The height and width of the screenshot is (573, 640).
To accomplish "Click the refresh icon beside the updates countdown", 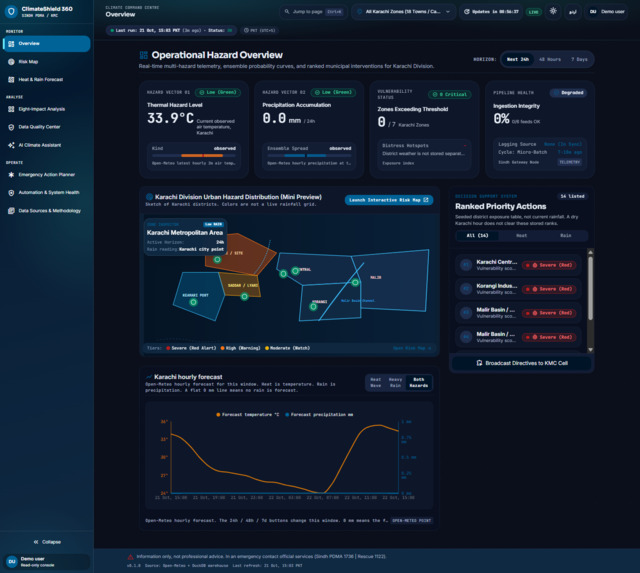I will tap(467, 11).
